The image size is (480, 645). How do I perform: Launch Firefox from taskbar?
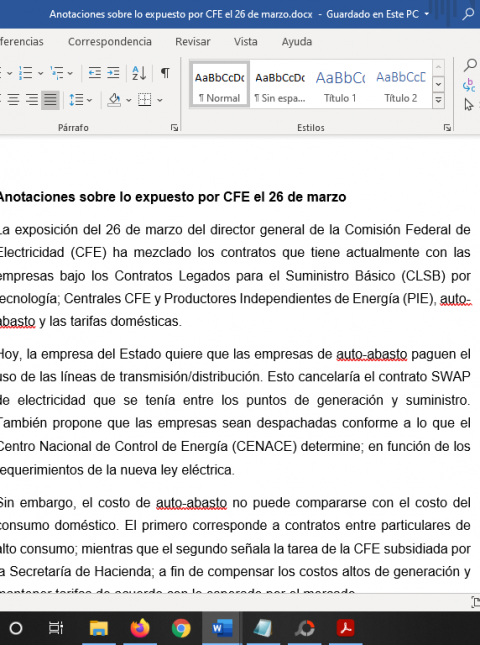[x=140, y=628]
